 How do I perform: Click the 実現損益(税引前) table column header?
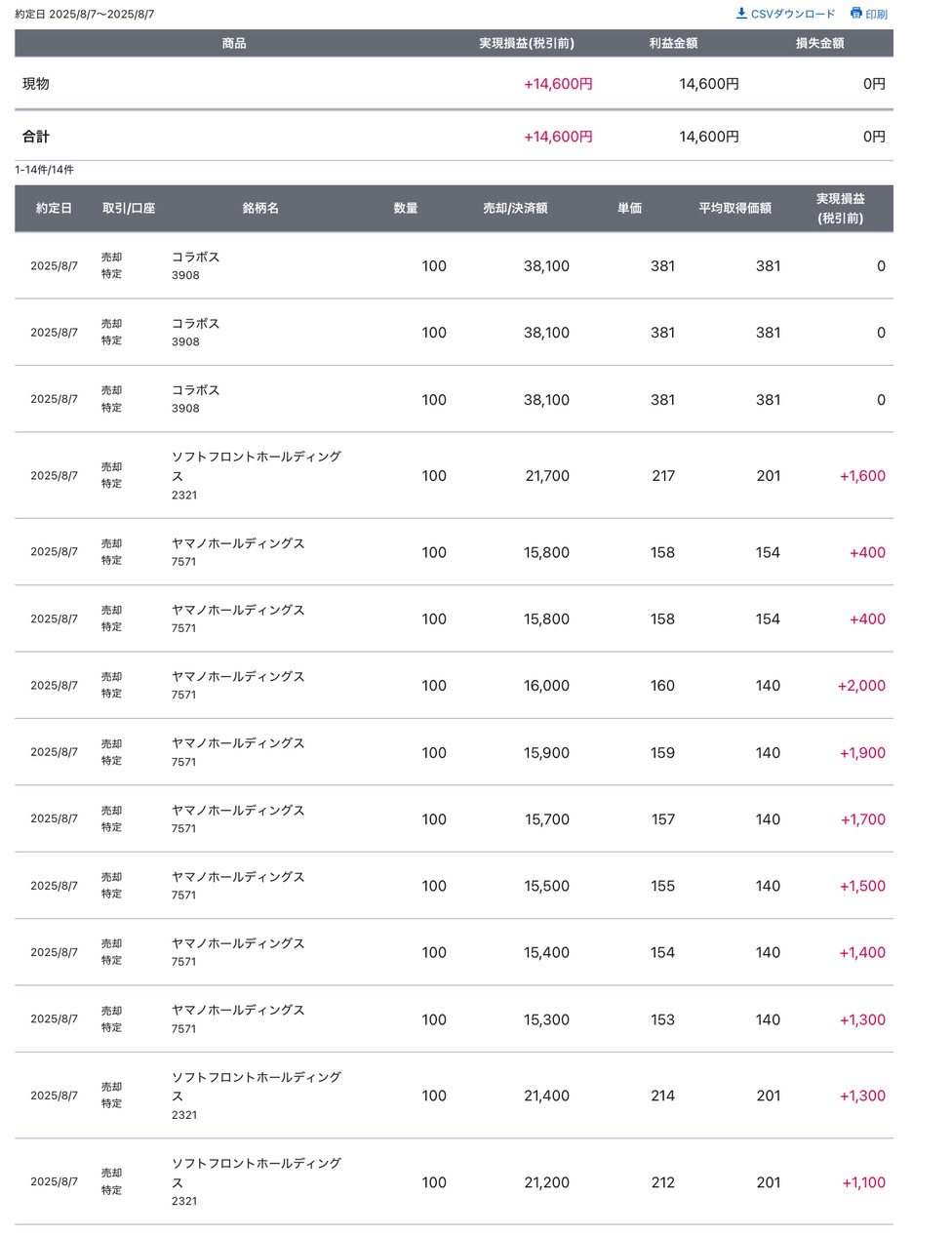(841, 208)
